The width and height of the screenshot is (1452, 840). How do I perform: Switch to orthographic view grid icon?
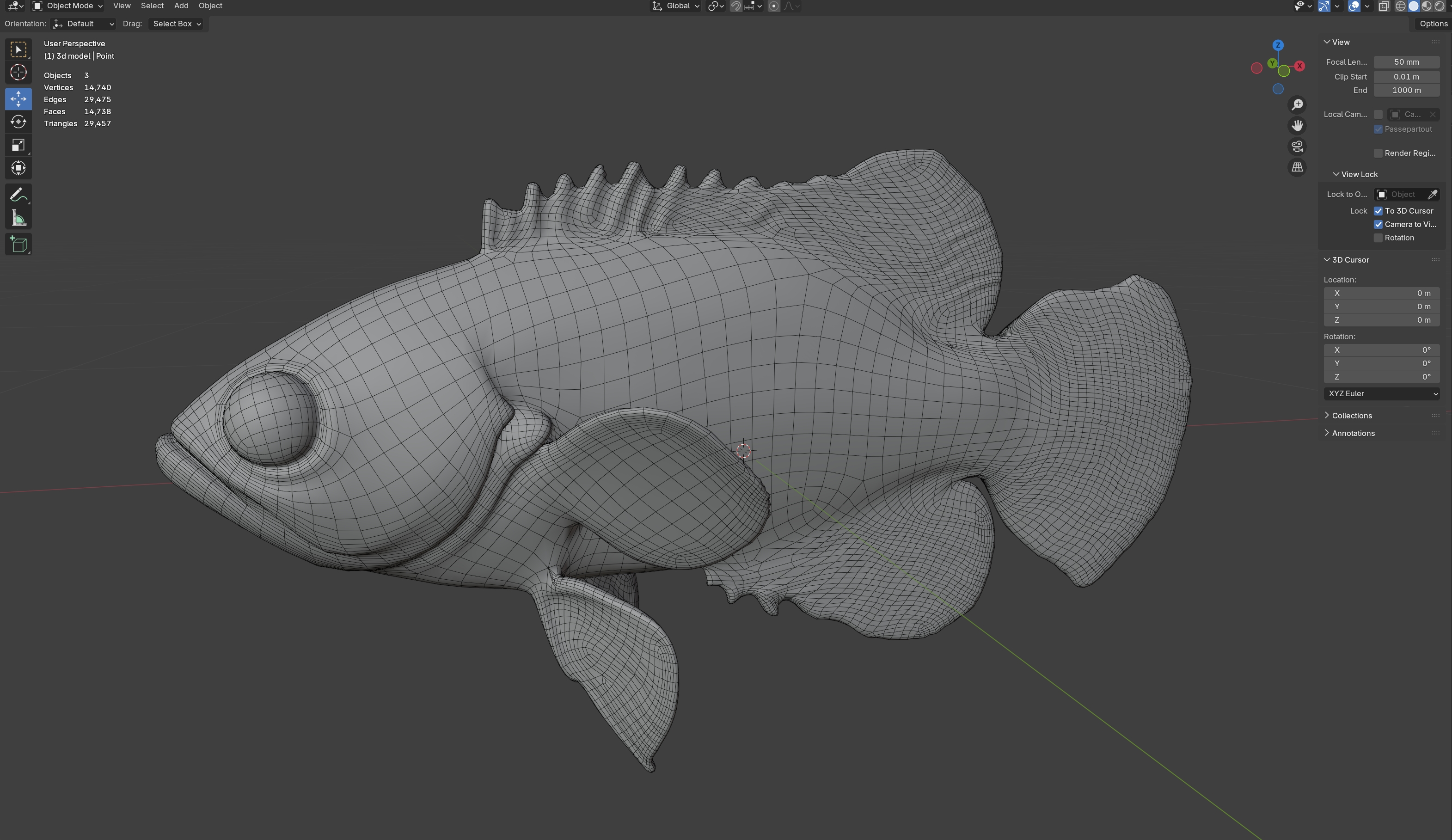[x=1297, y=167]
